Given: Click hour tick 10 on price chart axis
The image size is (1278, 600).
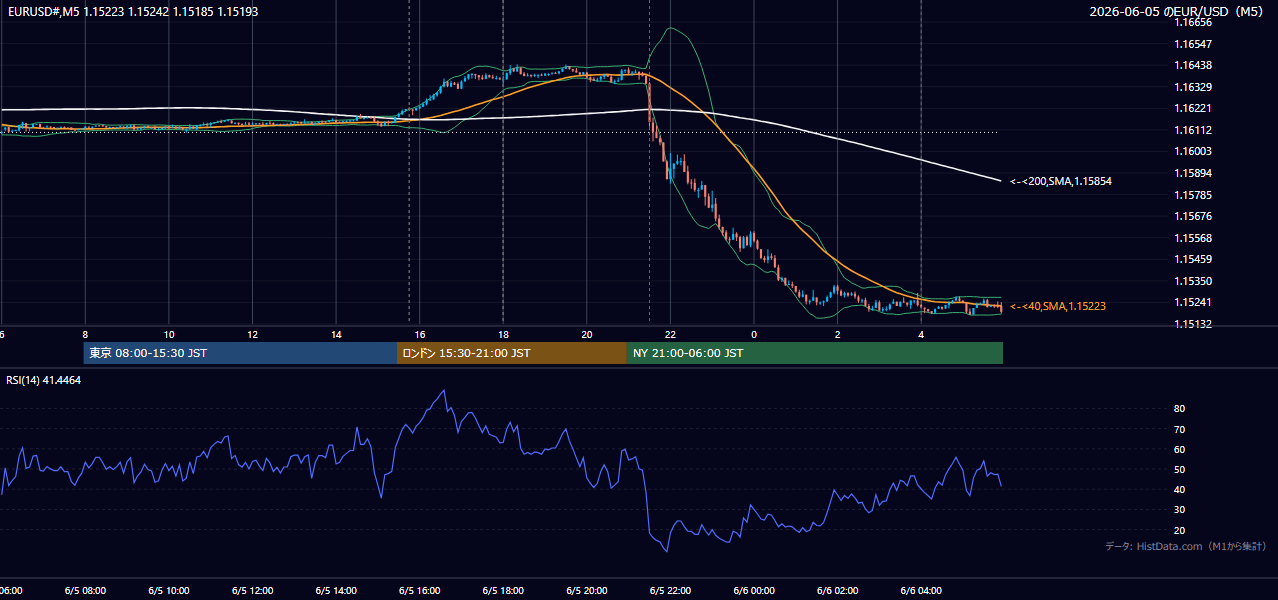Looking at the screenshot, I should (169, 335).
